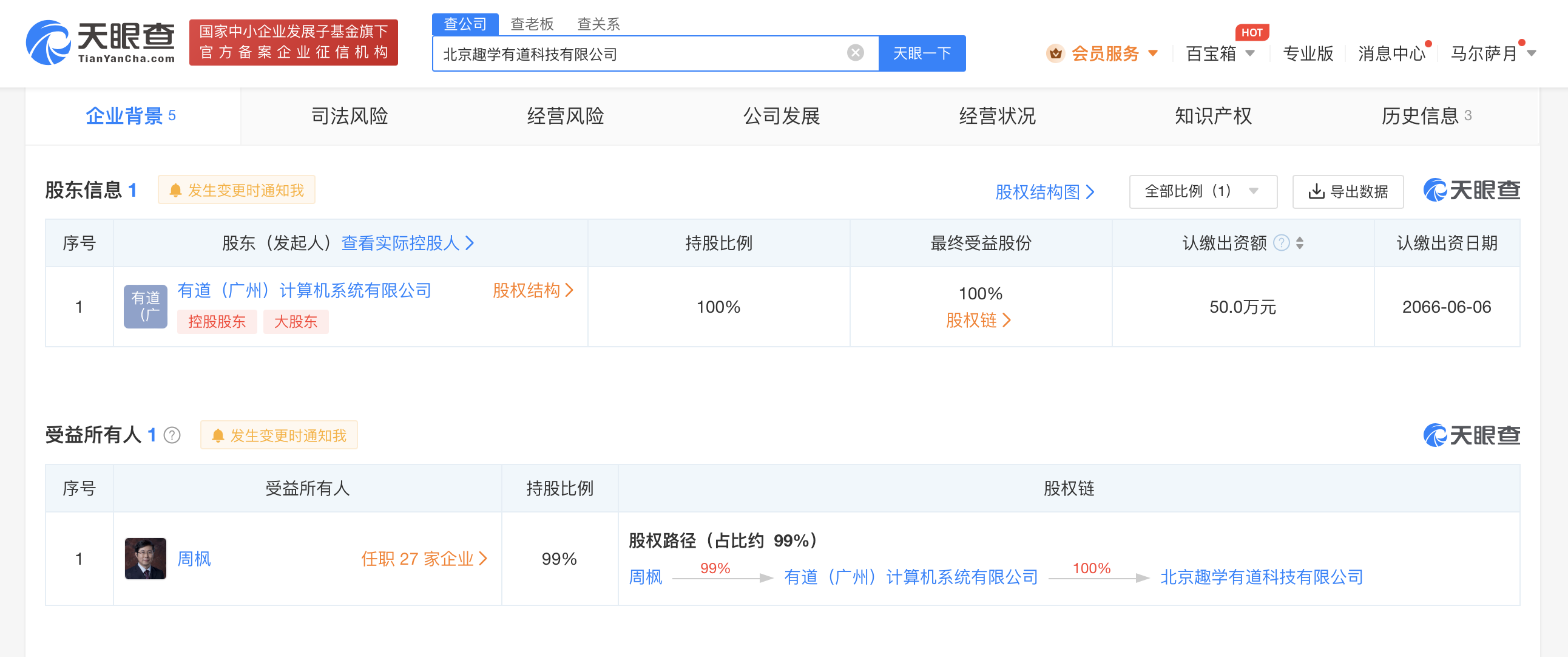Expand the 马尔萨月 user menu arrow
The height and width of the screenshot is (657, 1568).
pos(1531,53)
